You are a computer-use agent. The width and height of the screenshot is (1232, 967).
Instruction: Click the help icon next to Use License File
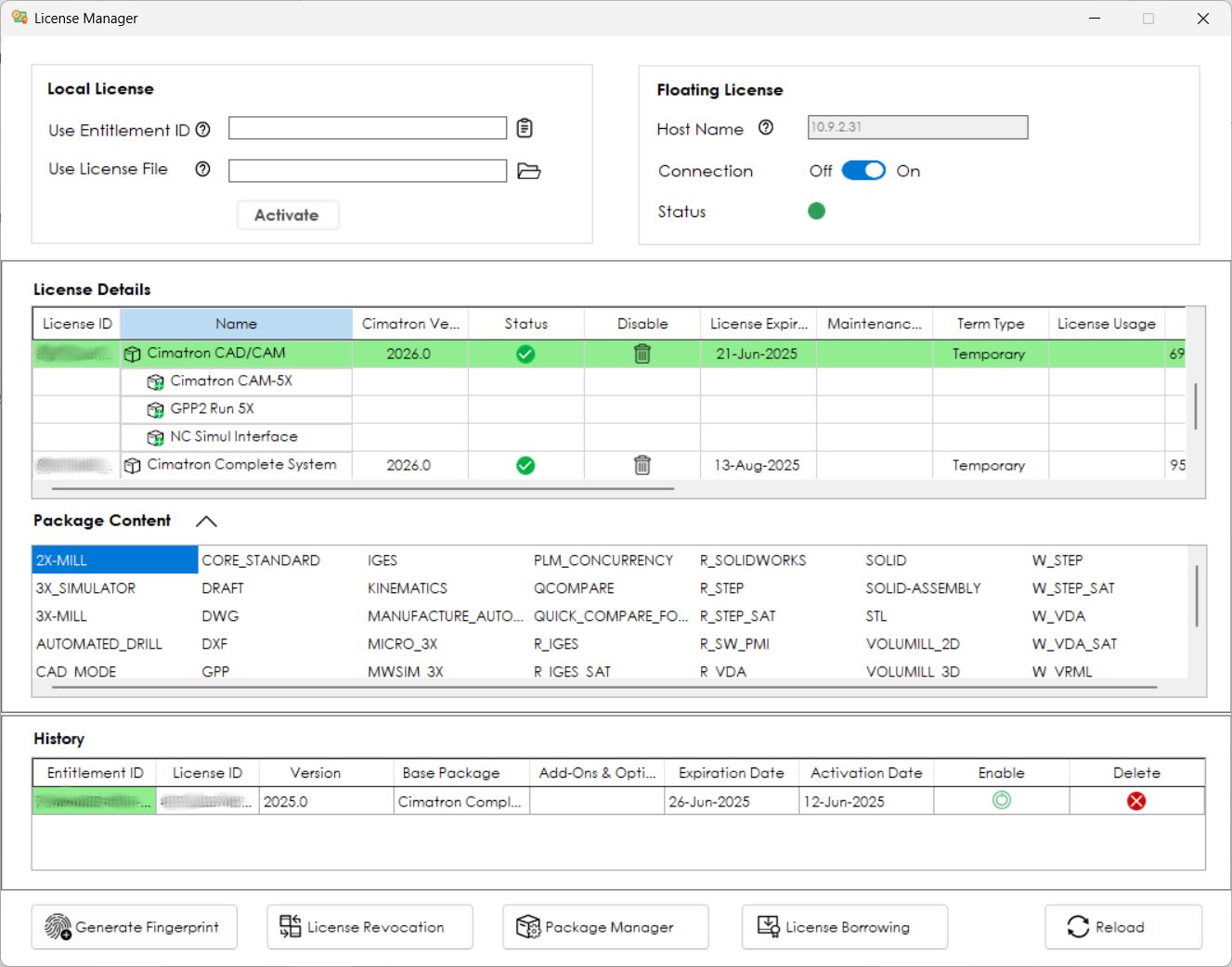tap(203, 169)
